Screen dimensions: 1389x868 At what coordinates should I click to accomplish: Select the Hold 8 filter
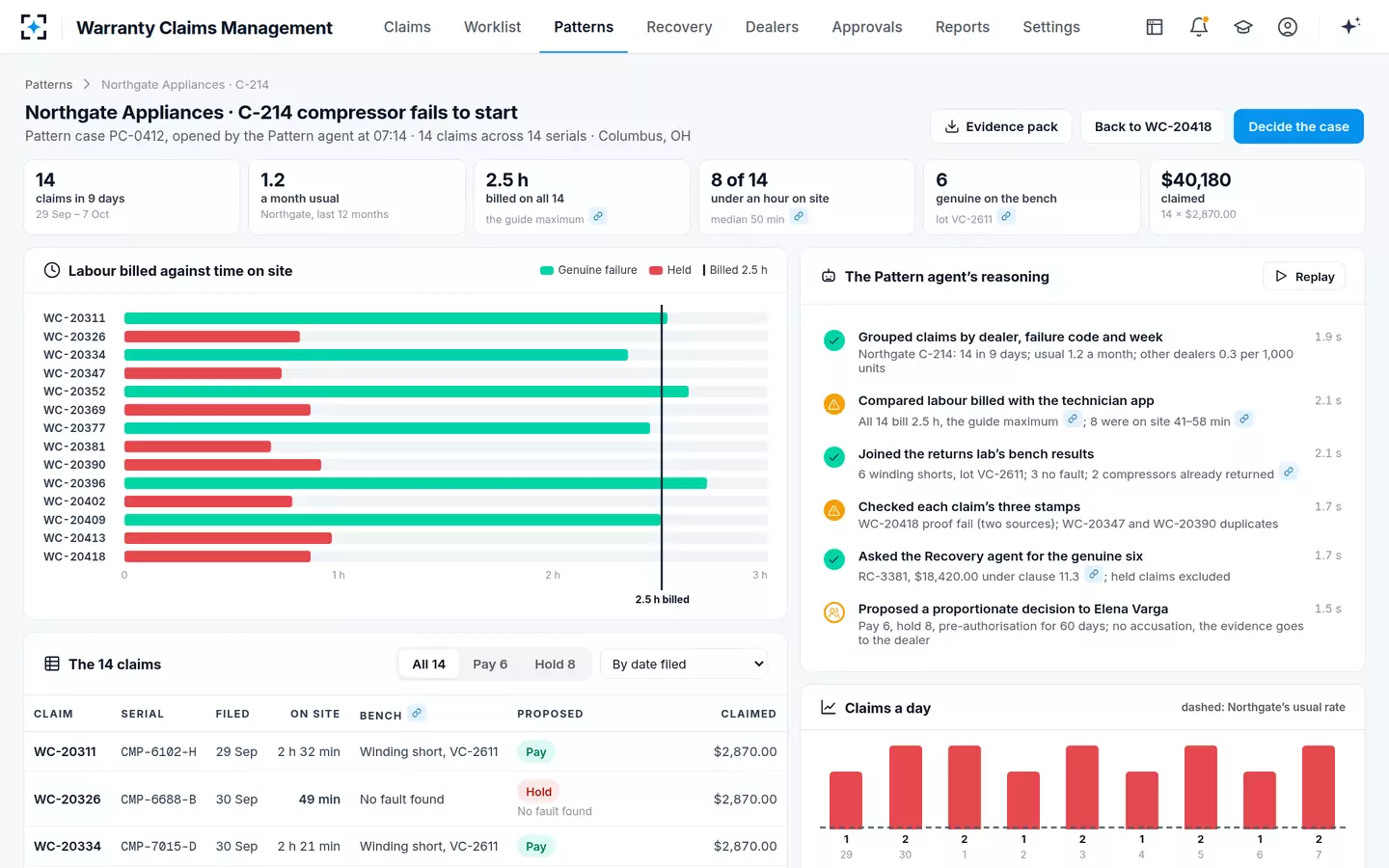point(555,665)
